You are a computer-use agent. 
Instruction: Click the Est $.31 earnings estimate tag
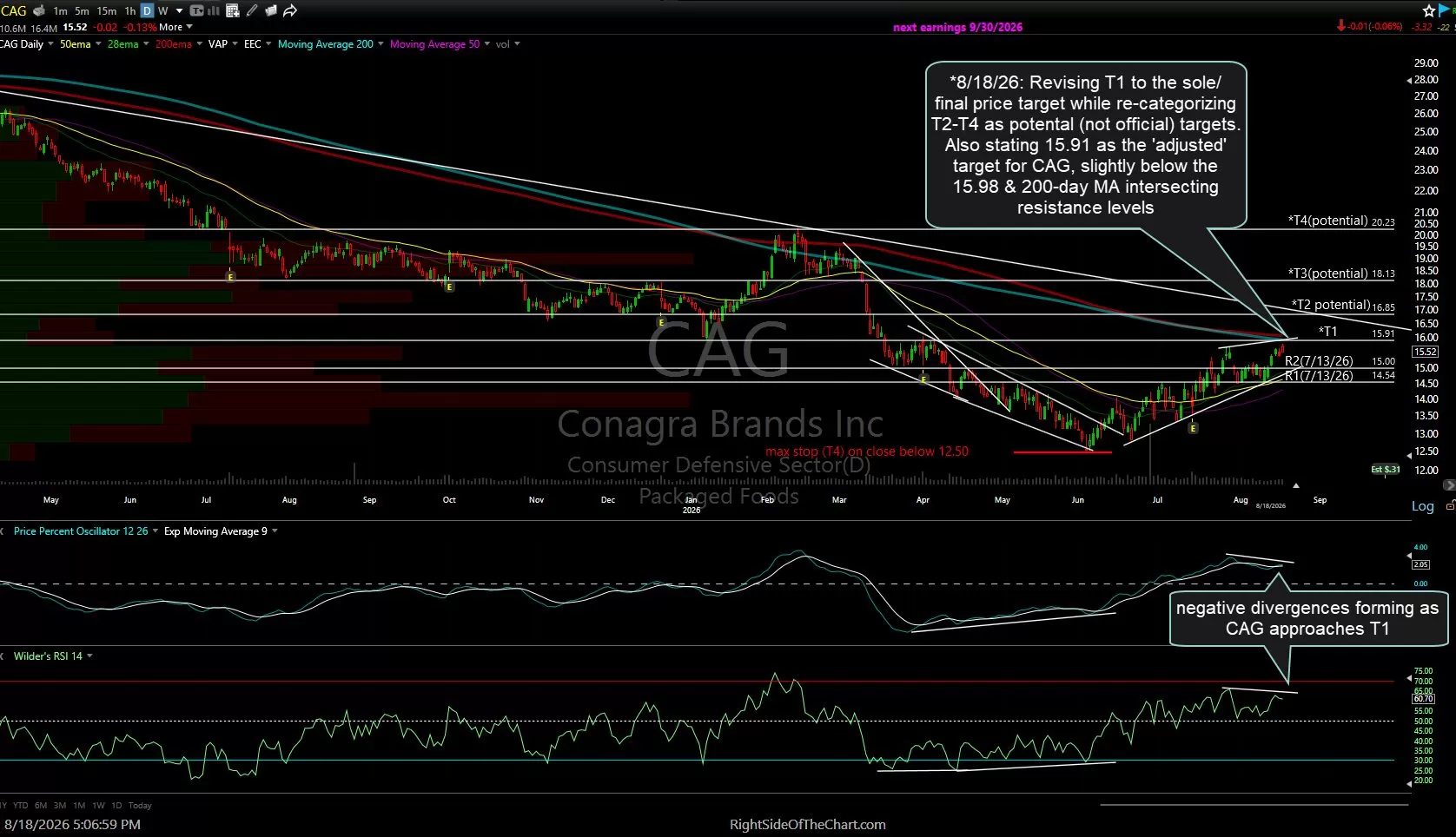coord(1386,470)
